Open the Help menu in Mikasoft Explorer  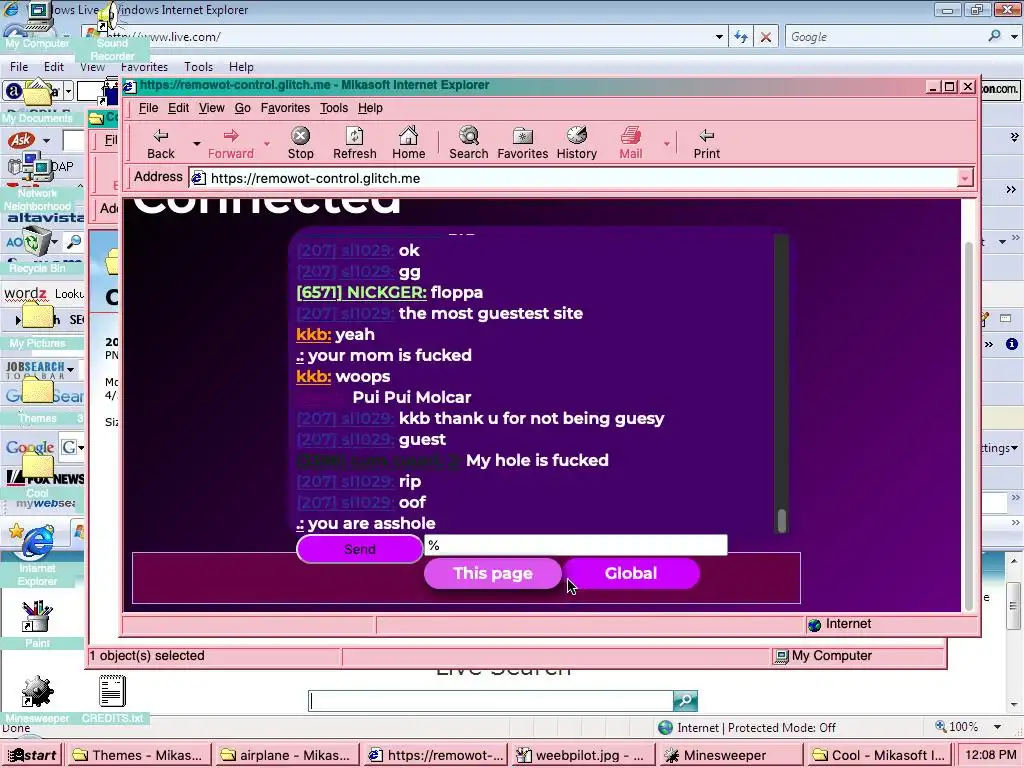[x=370, y=108]
